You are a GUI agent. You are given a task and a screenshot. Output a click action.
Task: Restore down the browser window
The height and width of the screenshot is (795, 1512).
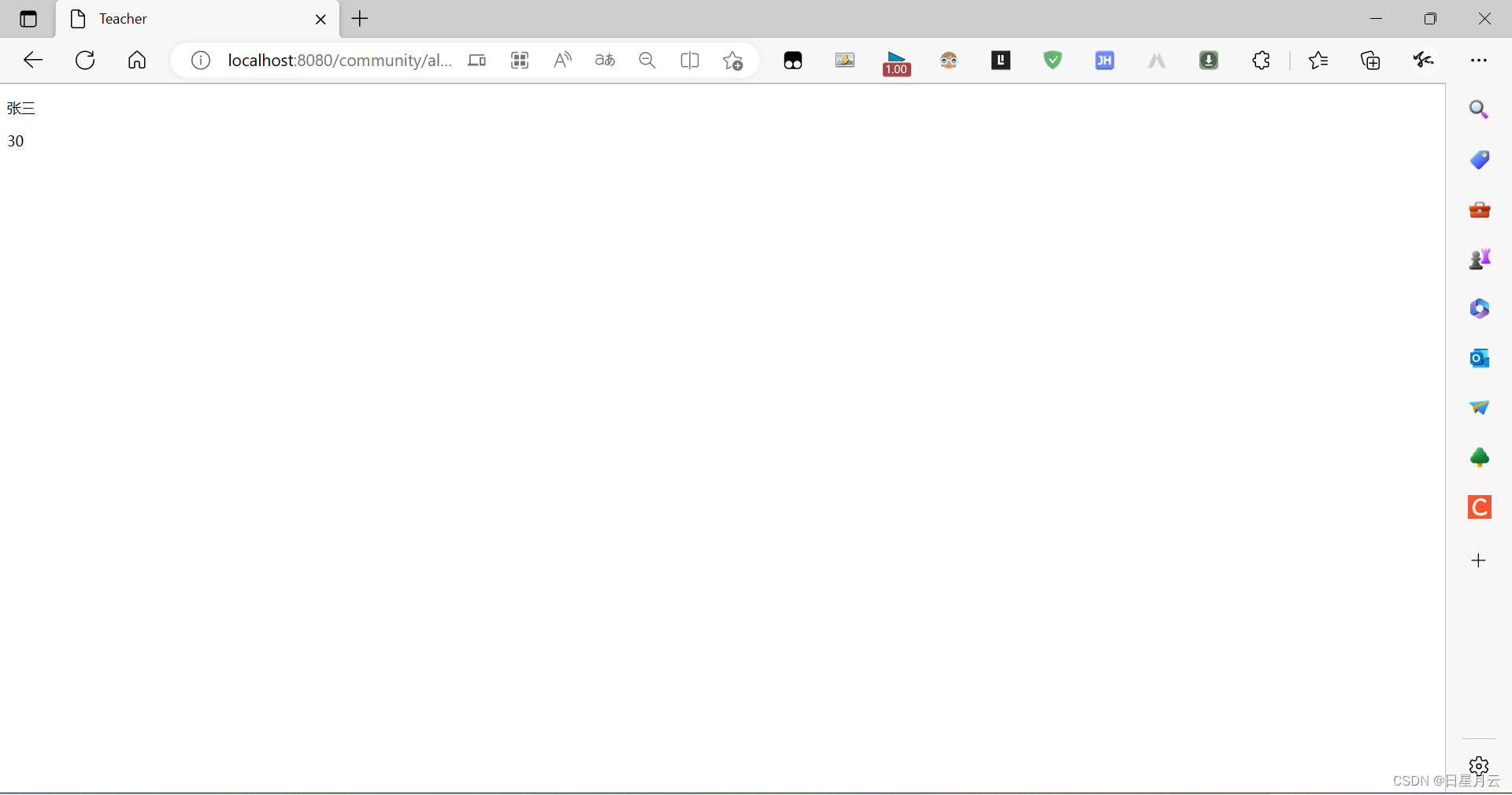pyautogui.click(x=1430, y=19)
